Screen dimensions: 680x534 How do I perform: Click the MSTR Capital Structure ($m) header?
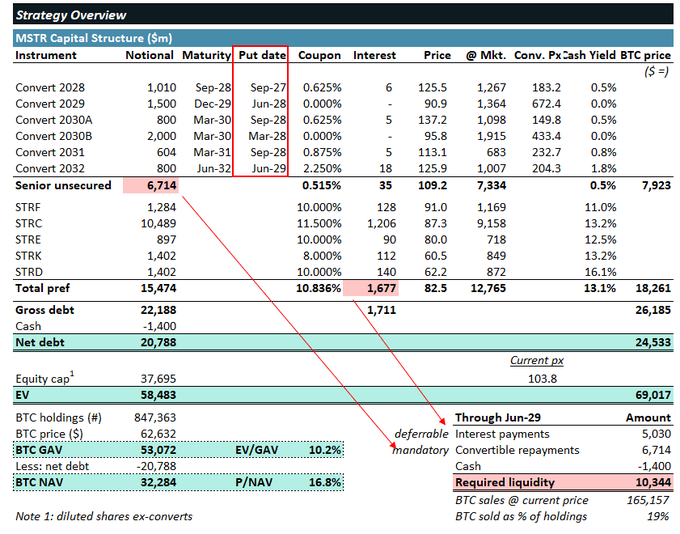(94, 38)
